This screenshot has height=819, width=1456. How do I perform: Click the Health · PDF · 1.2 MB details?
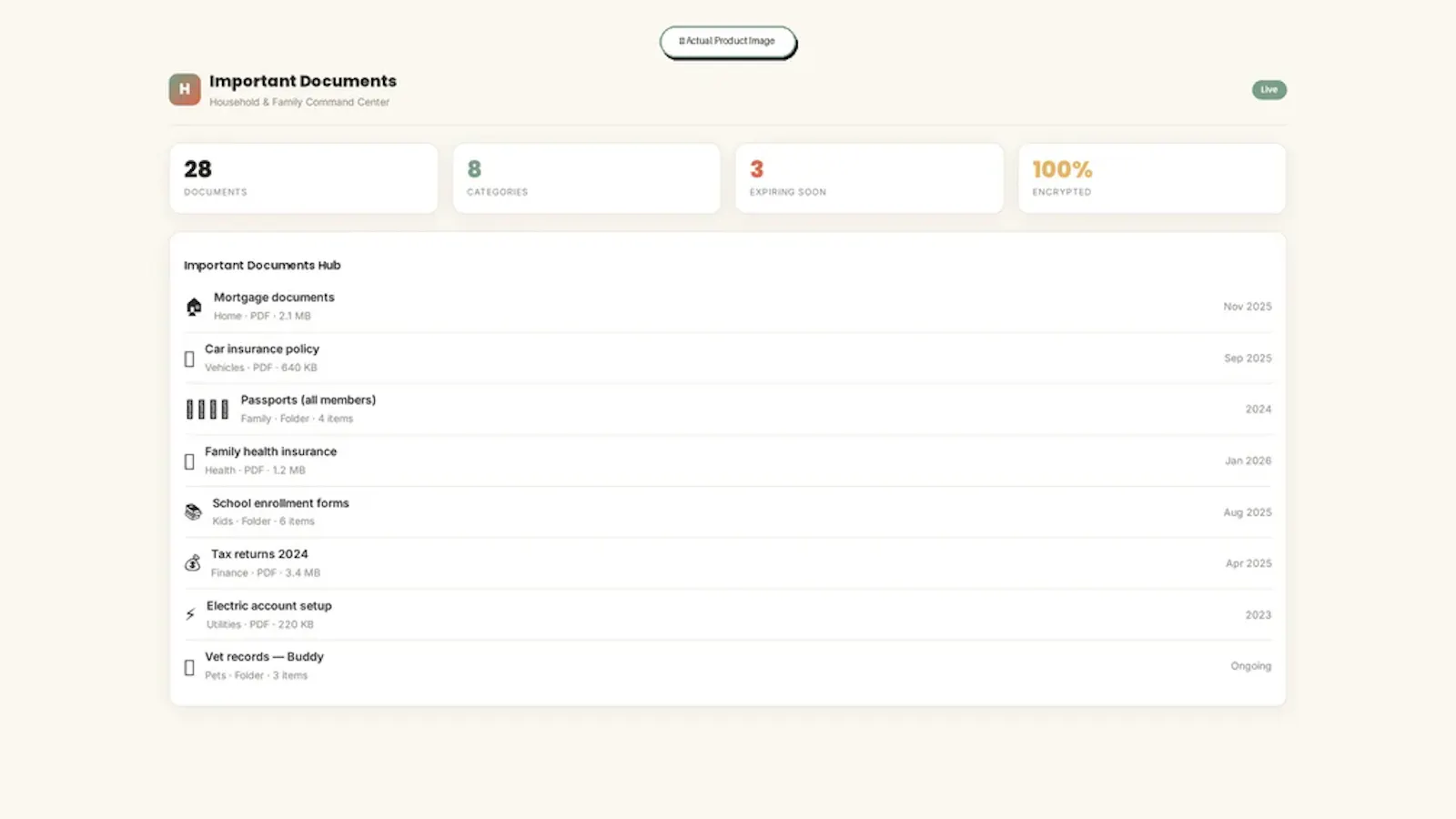[255, 470]
